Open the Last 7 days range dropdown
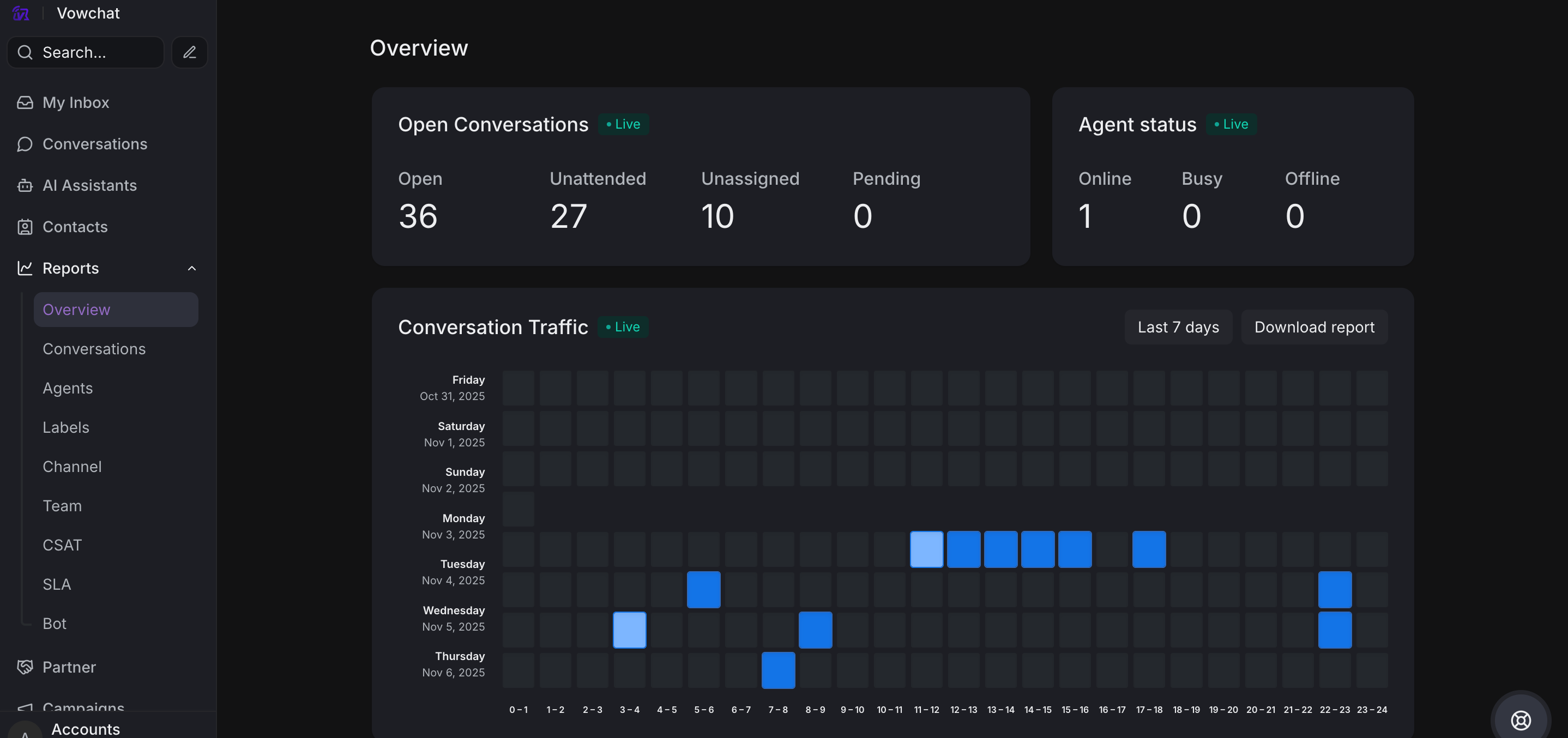1568x738 pixels. [1178, 326]
